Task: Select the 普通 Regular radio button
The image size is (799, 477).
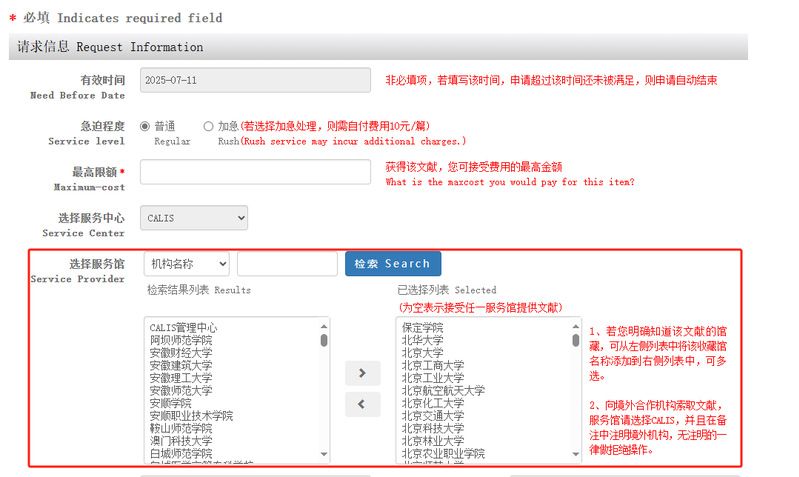Action: [145, 126]
